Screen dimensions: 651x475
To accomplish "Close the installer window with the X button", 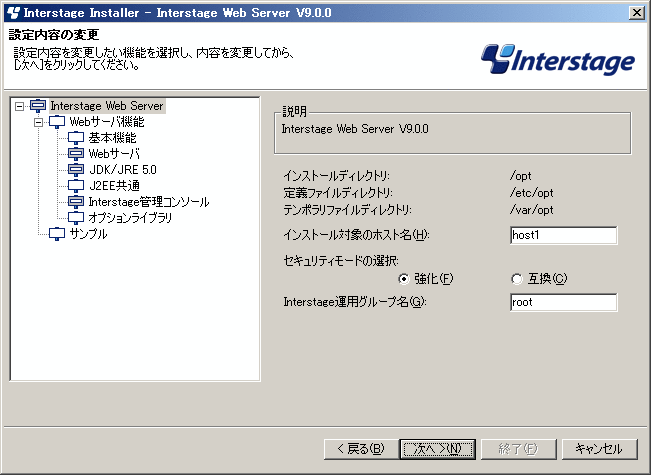I will (636, 13).
